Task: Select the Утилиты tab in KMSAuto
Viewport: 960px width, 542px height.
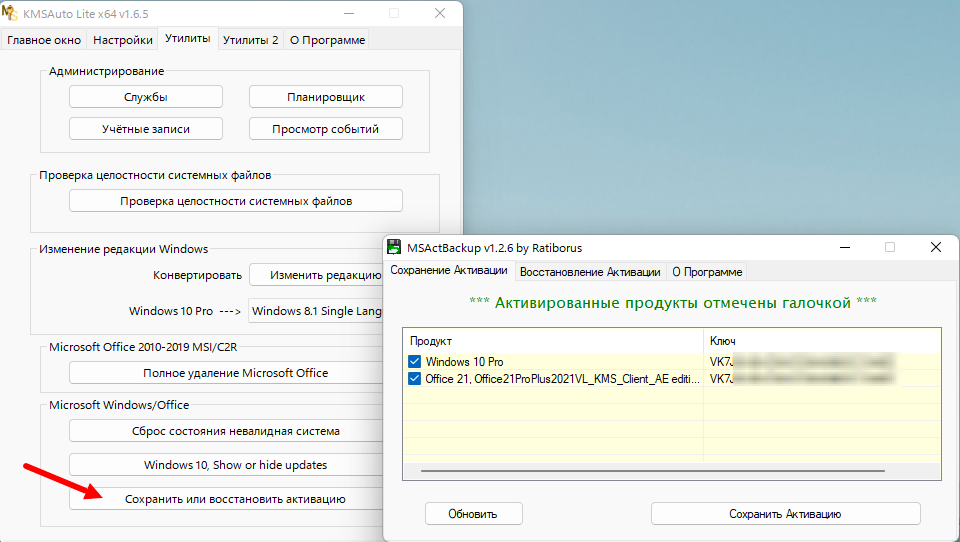Action: [x=188, y=38]
